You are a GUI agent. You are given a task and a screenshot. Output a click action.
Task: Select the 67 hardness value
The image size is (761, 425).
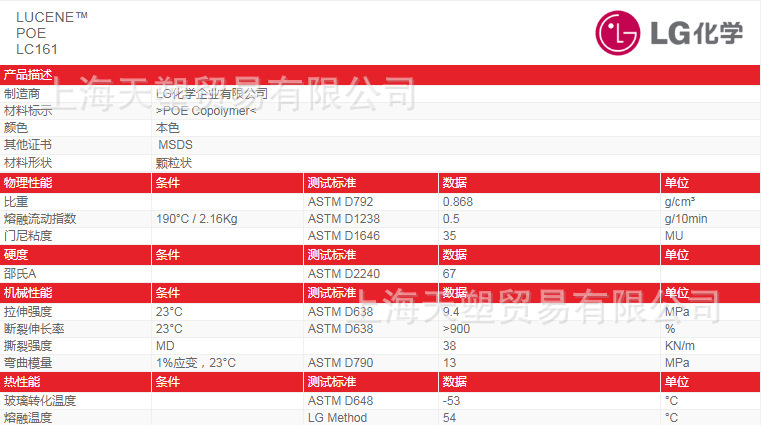click(x=449, y=274)
